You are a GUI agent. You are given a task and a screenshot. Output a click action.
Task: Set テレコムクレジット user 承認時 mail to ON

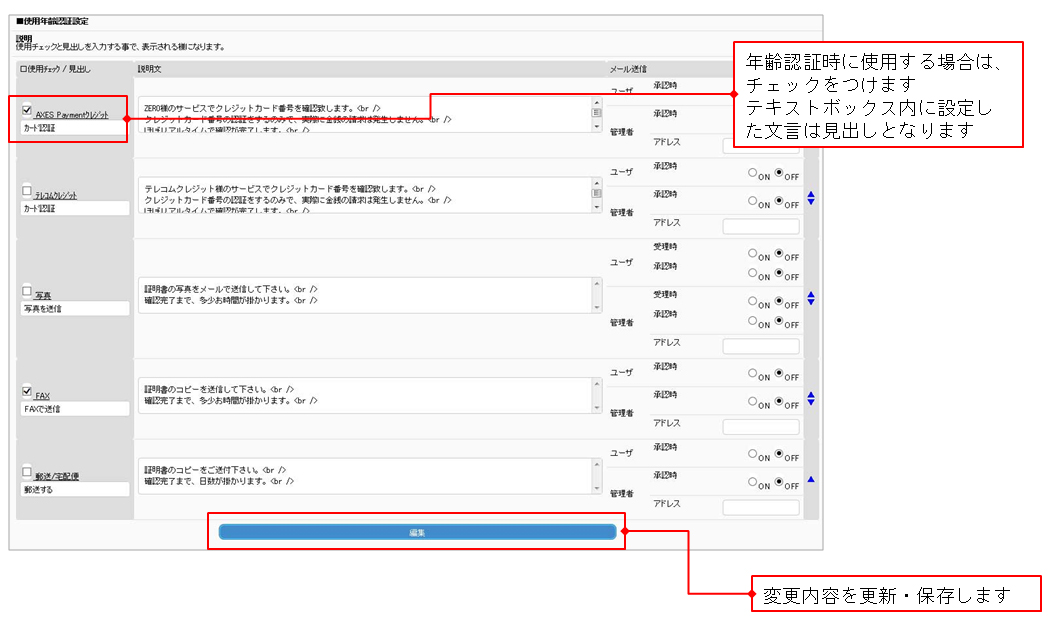click(753, 172)
